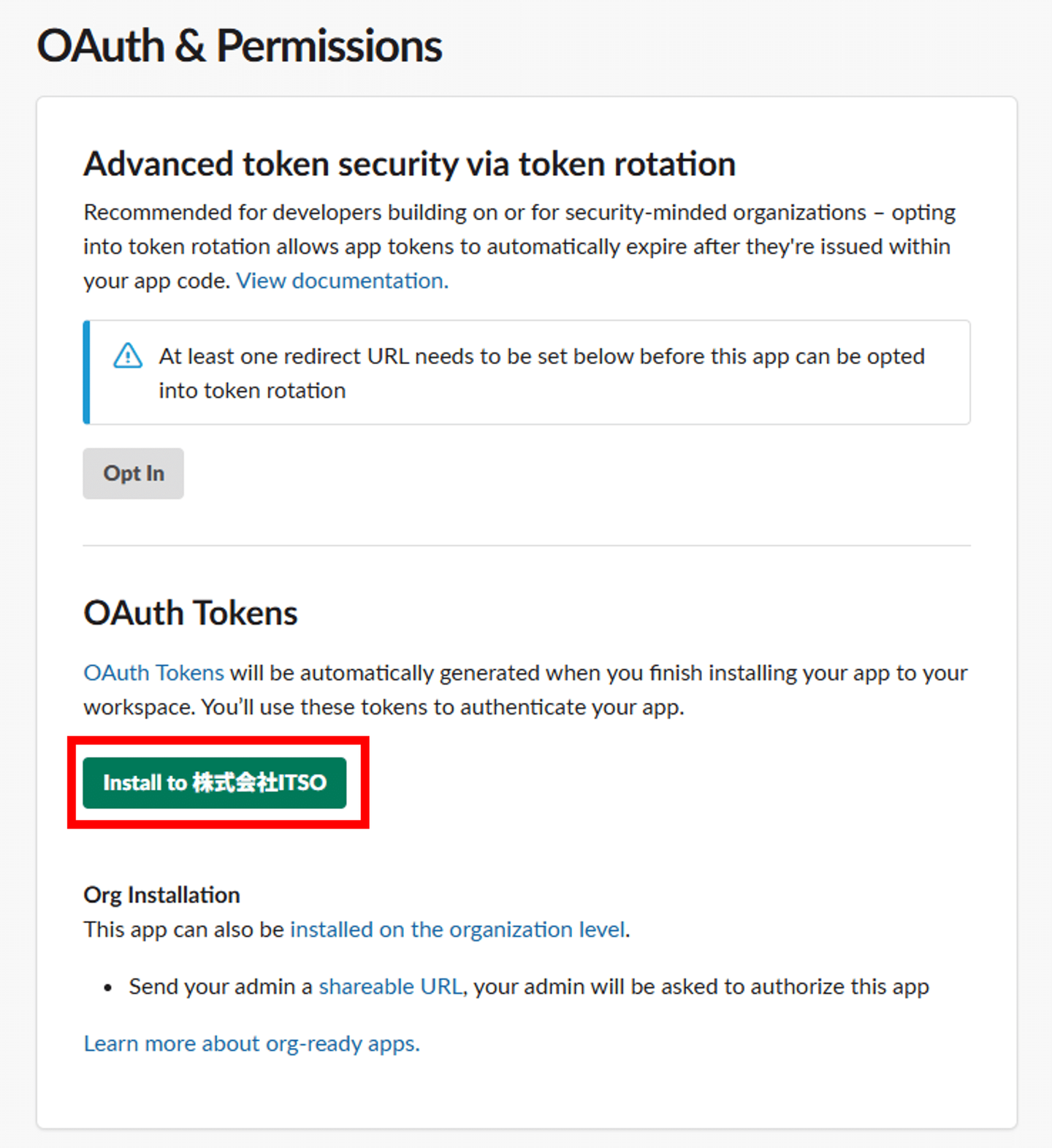Open the View documentation link

[342, 281]
